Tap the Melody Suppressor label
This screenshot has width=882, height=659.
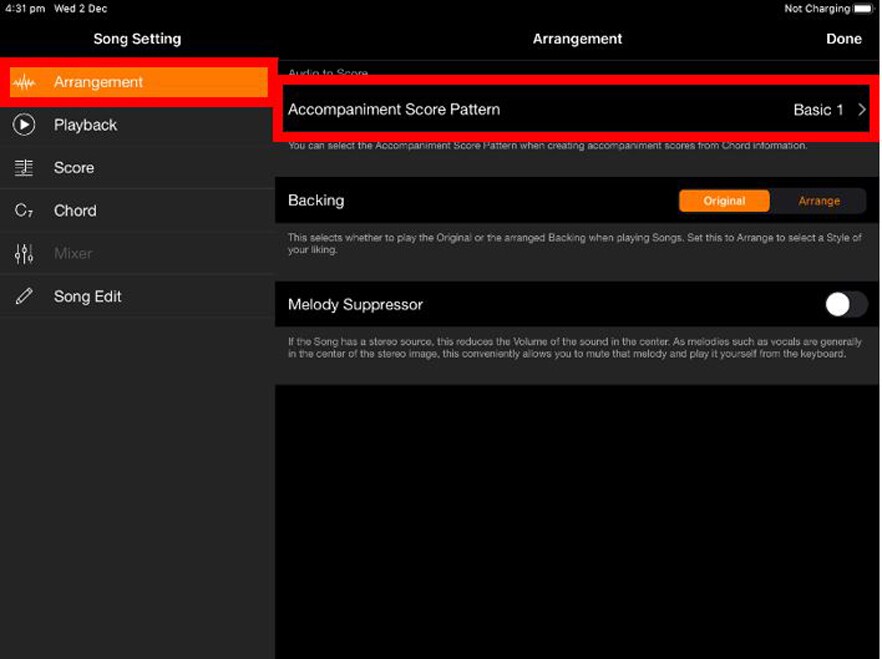(x=355, y=304)
